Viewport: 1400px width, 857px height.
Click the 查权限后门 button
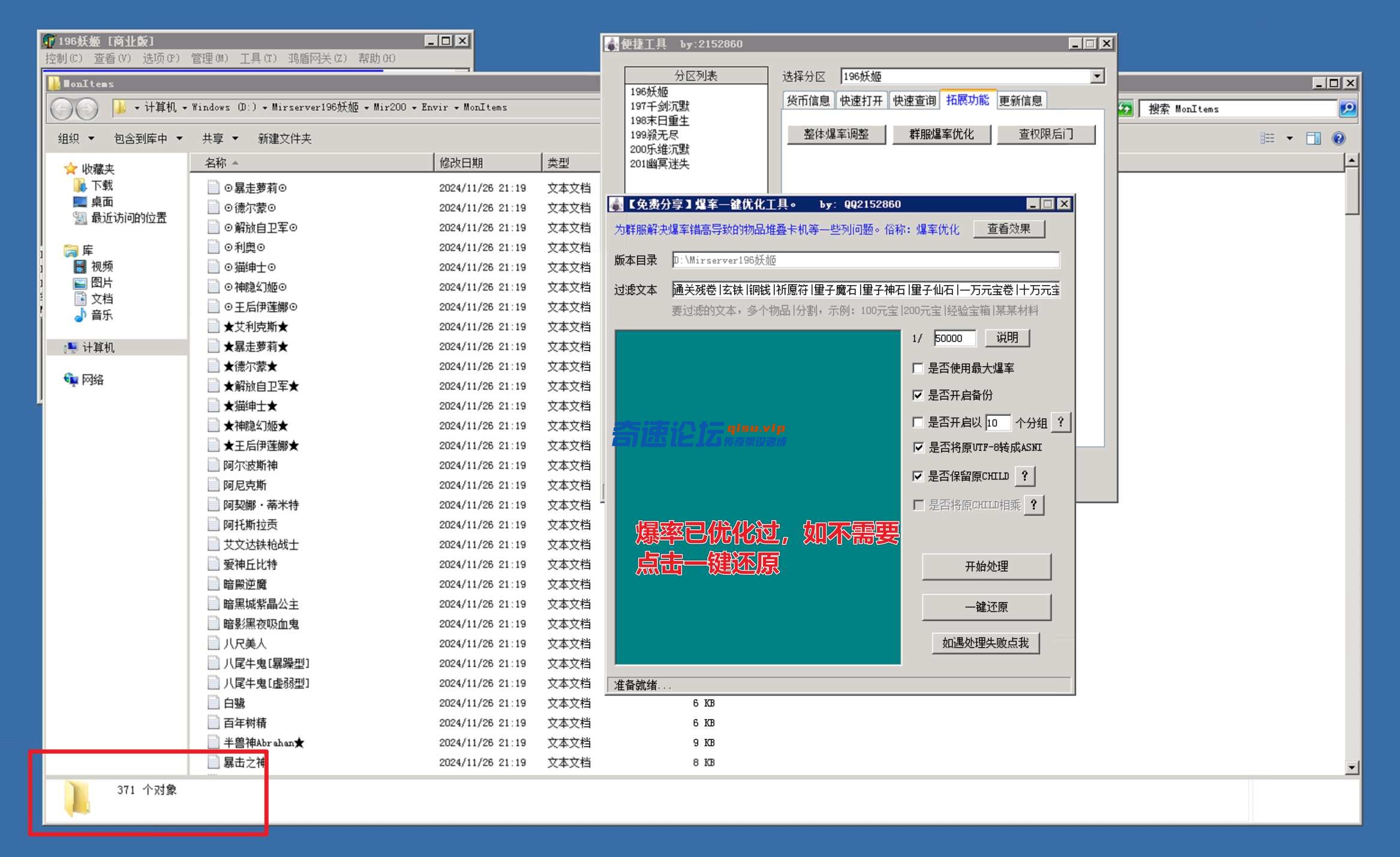coord(1046,134)
